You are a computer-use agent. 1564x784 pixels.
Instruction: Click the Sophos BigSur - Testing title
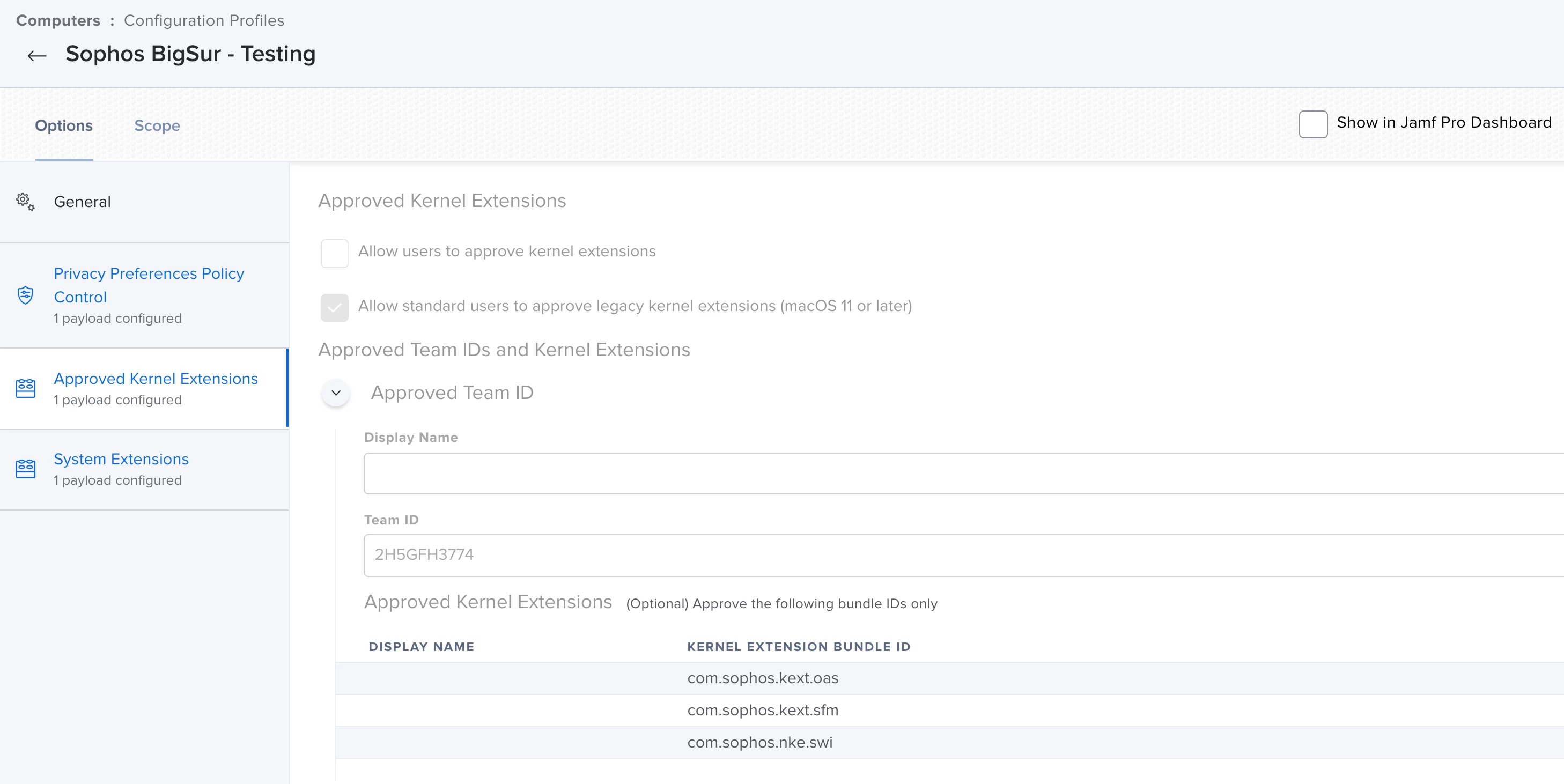click(x=190, y=54)
